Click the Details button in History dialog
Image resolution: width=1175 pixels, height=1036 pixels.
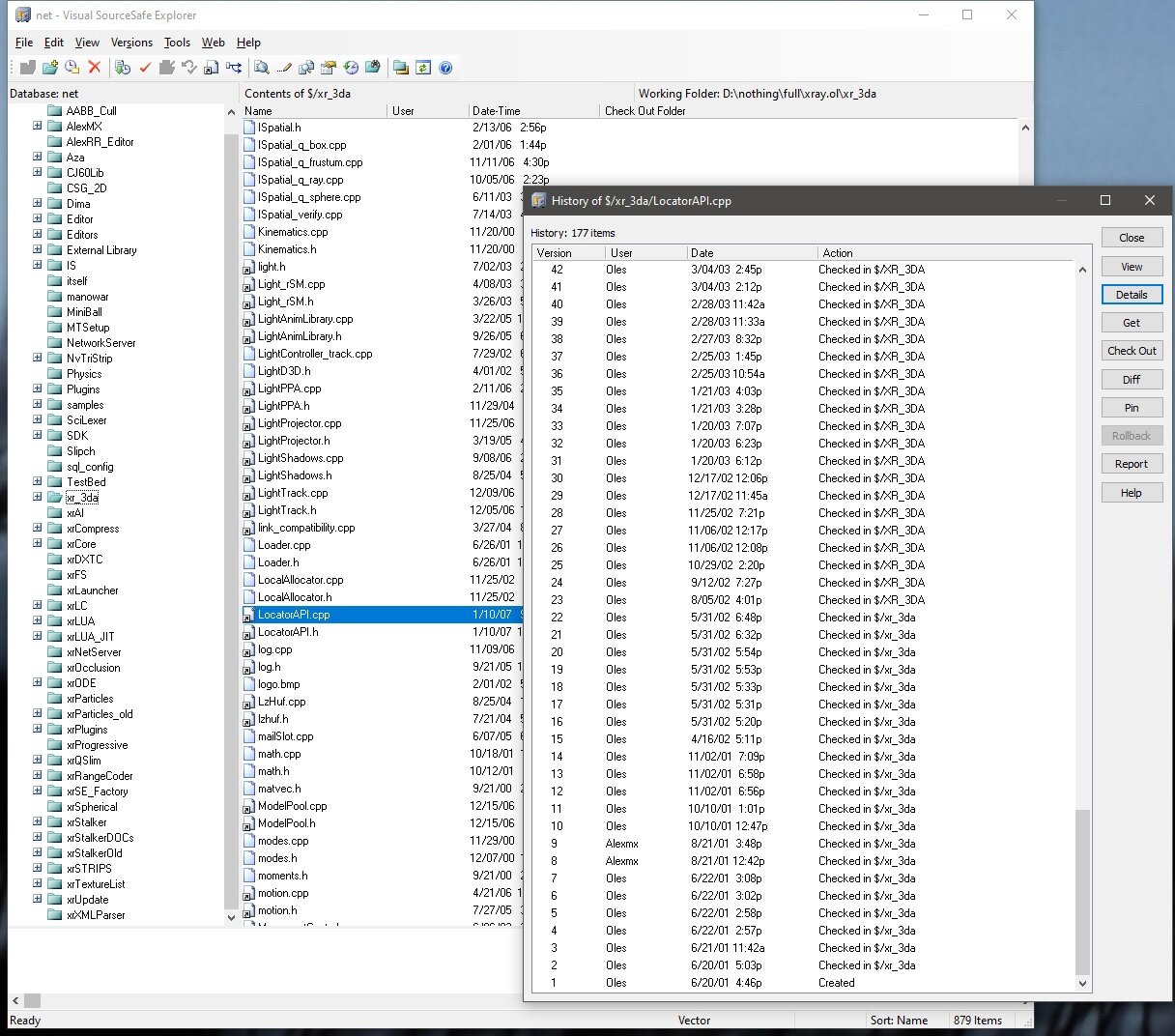1132,295
